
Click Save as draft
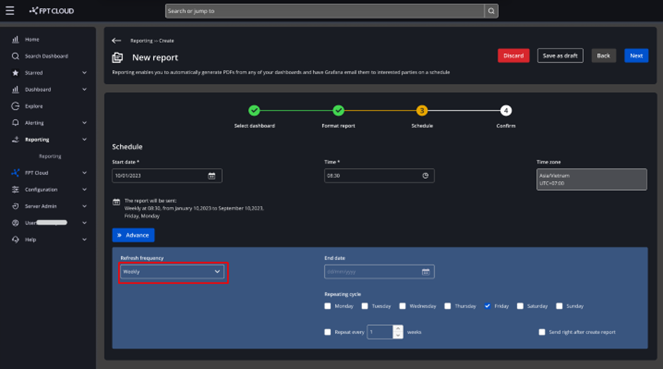click(560, 56)
